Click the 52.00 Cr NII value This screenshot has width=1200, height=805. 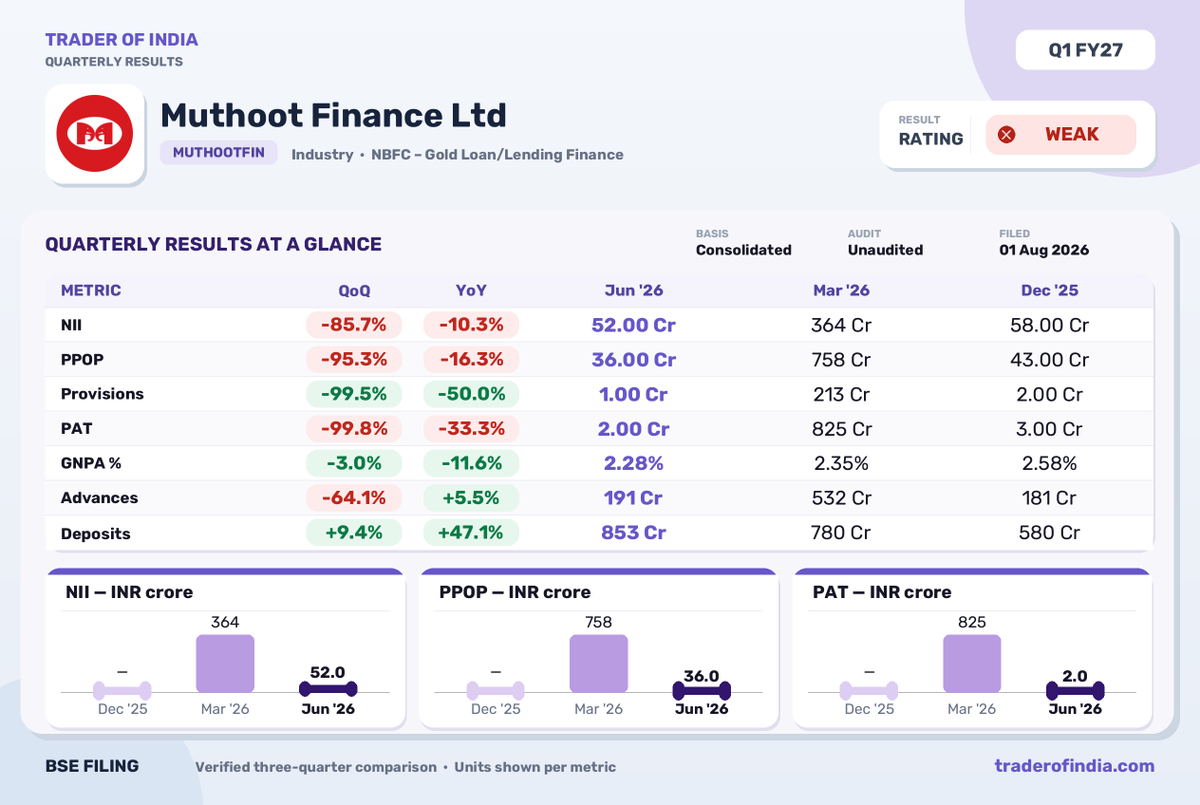pos(634,325)
